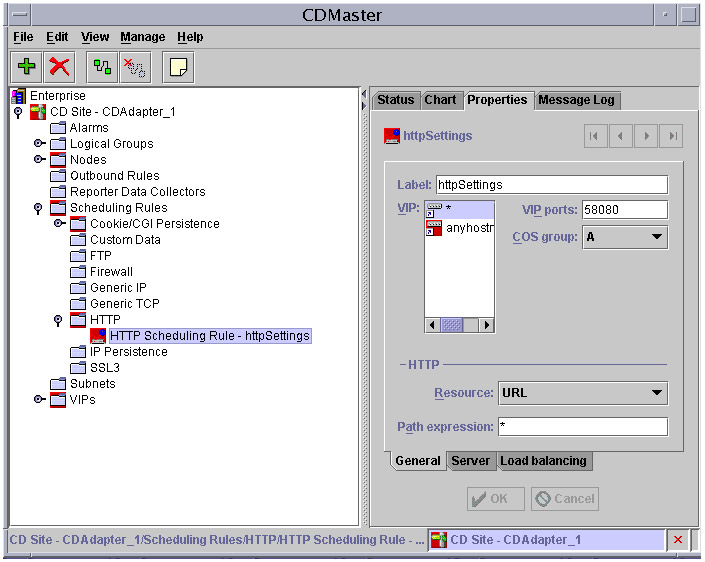Open the COS group dropdown
Screen dimensions: 705x562
[625, 237]
